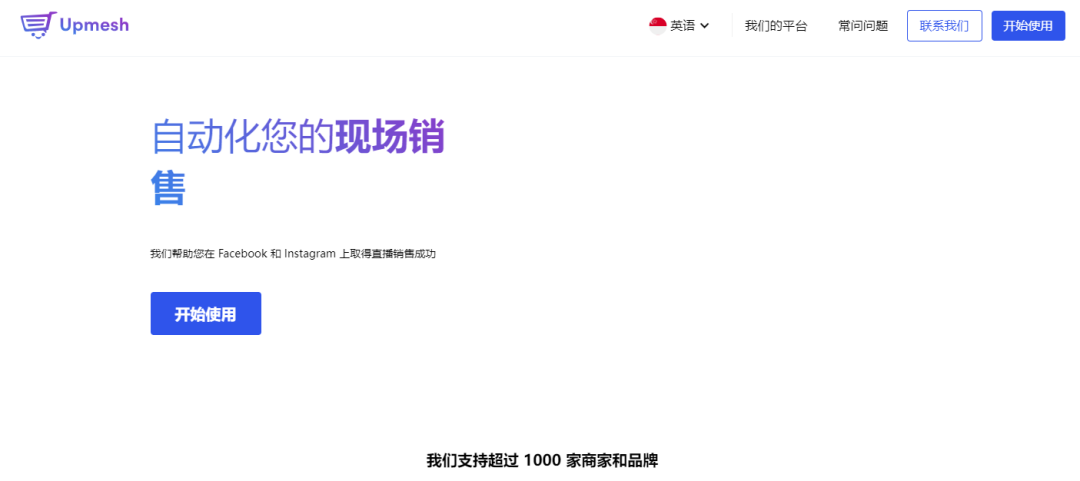Viewport: 1080px width, 481px height.
Task: Click the word Instagram in the subtitle
Action: click(x=310, y=254)
